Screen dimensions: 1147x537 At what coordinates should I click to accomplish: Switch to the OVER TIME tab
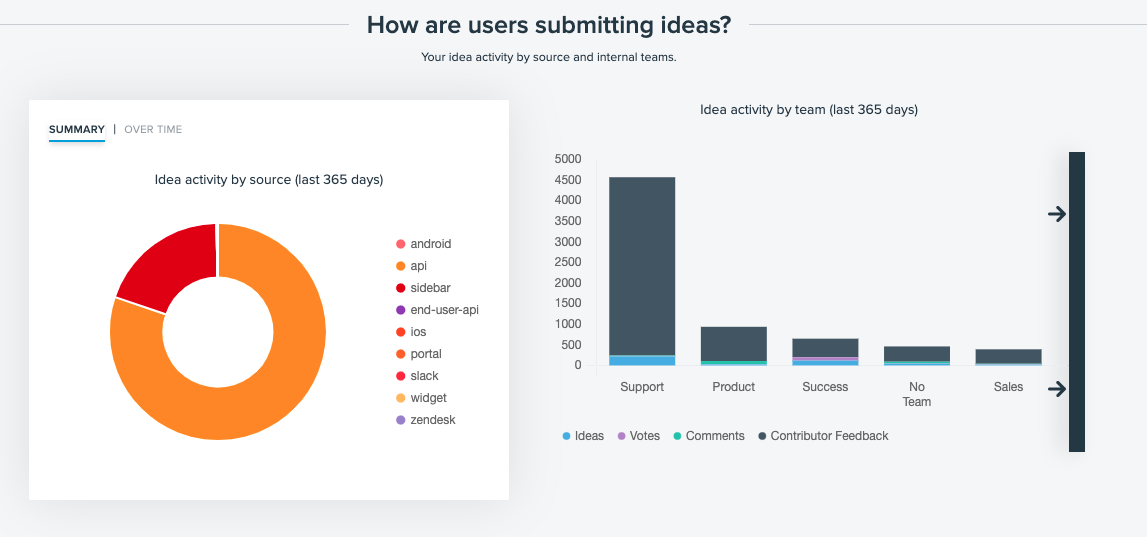coord(153,129)
